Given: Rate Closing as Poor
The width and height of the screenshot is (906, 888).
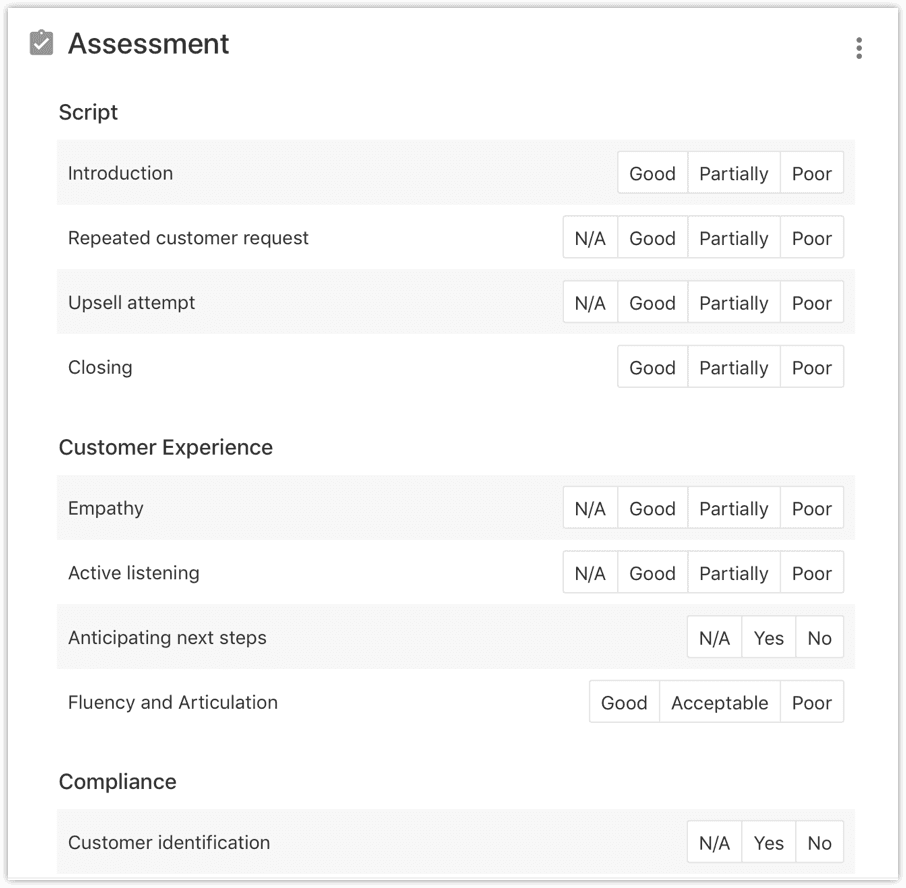Looking at the screenshot, I should tap(812, 367).
